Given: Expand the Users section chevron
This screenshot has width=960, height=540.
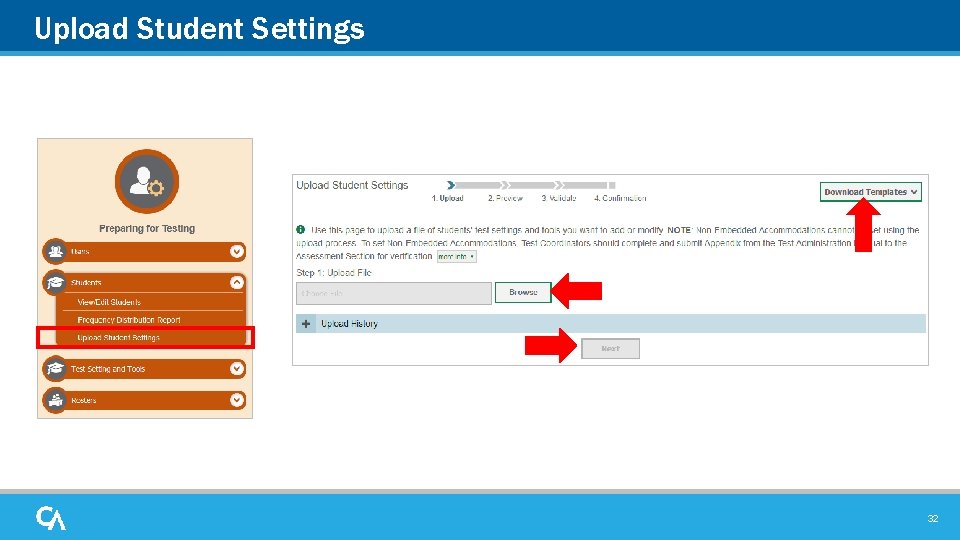Looking at the screenshot, I should 237,251.
